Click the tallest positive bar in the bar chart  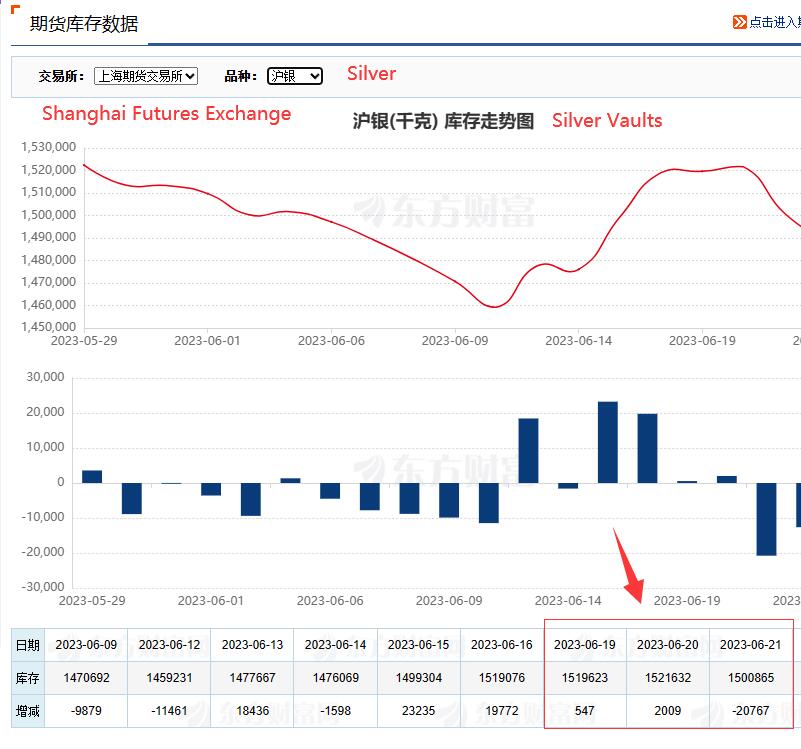(608, 442)
